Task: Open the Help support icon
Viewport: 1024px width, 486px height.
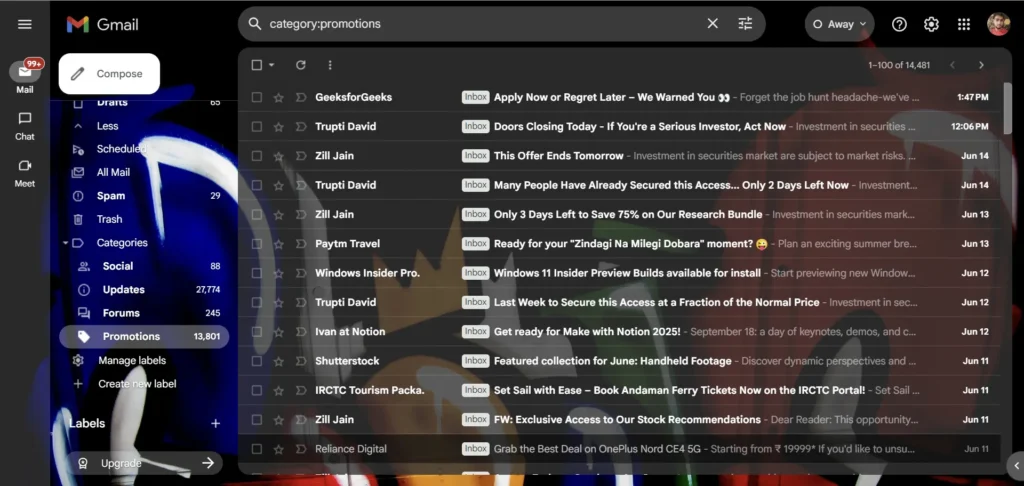Action: point(899,24)
